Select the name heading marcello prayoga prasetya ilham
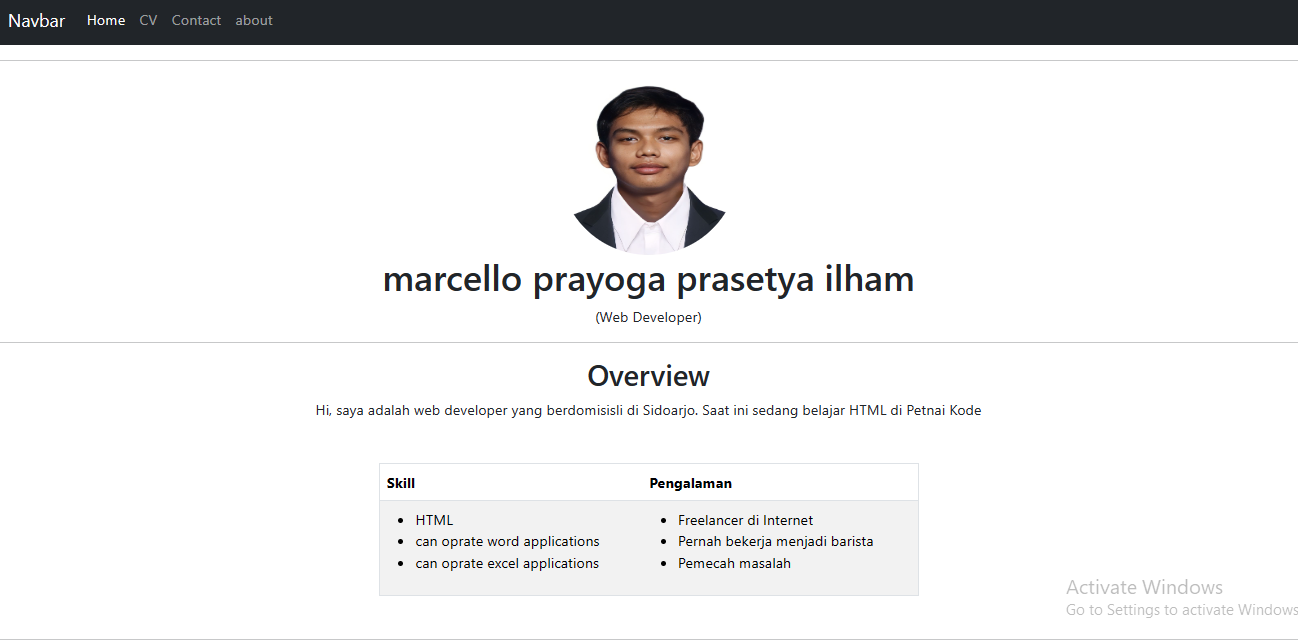1298x641 pixels. pos(648,279)
